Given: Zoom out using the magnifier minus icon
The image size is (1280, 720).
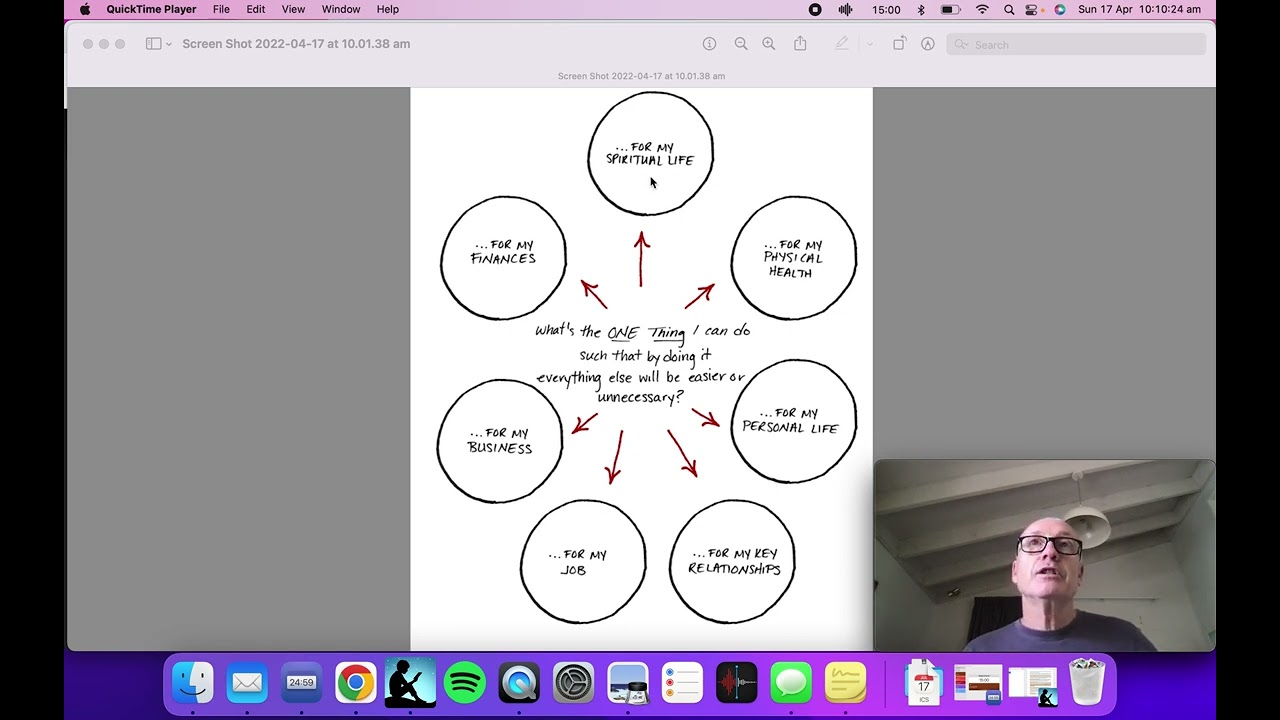Looking at the screenshot, I should (741, 44).
